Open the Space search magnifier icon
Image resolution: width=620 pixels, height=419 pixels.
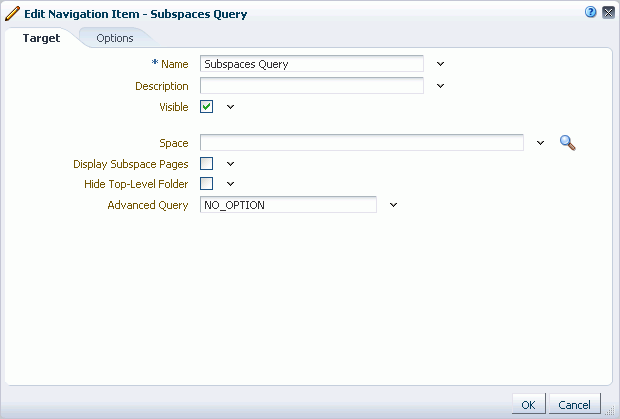(x=567, y=143)
